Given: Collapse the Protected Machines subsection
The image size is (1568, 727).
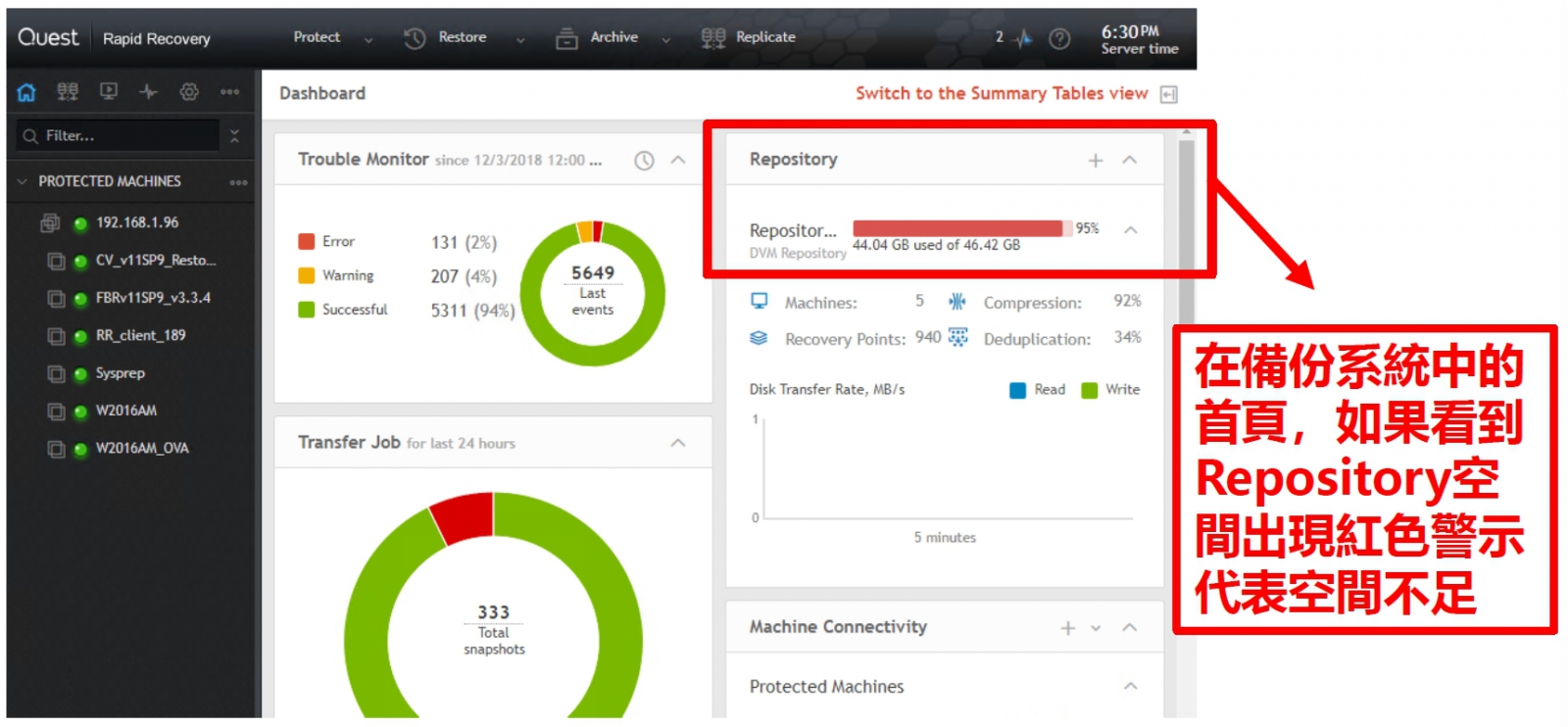Looking at the screenshot, I should tap(1131, 686).
